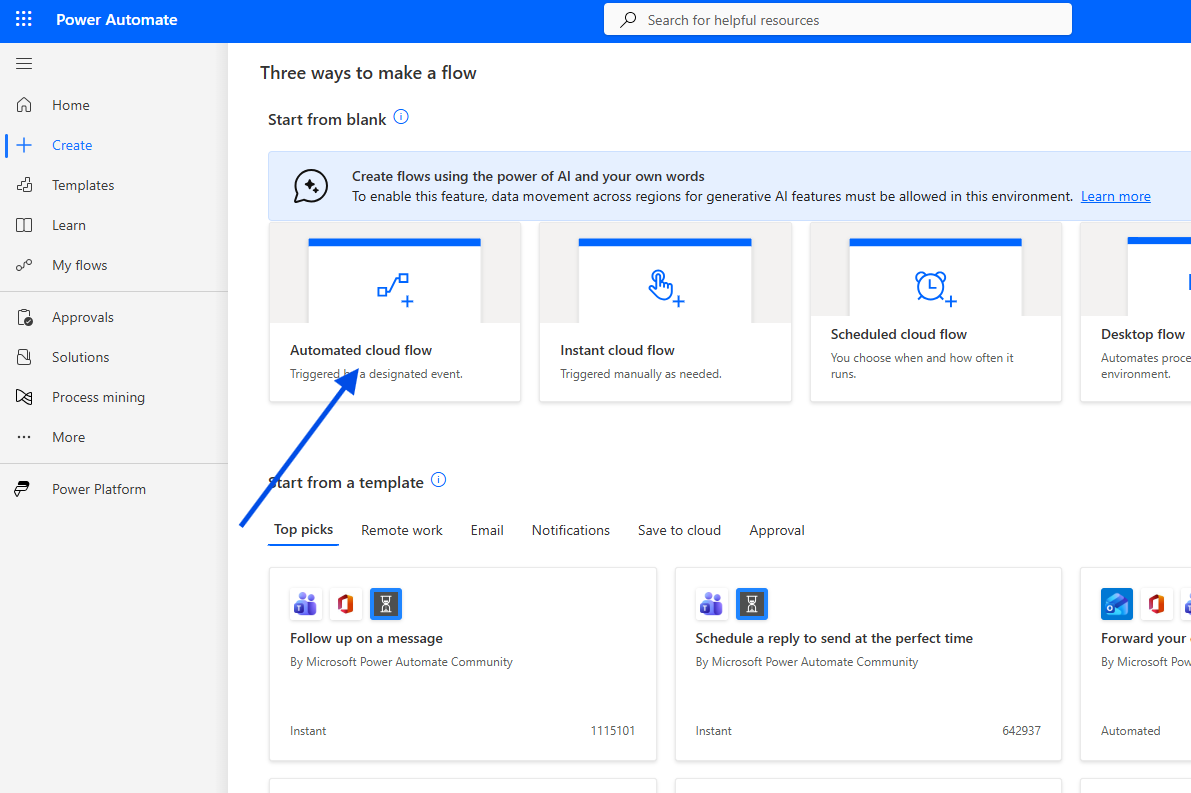This screenshot has width=1191, height=793.
Task: Switch to the Remote work tab
Action: pyautogui.click(x=401, y=530)
